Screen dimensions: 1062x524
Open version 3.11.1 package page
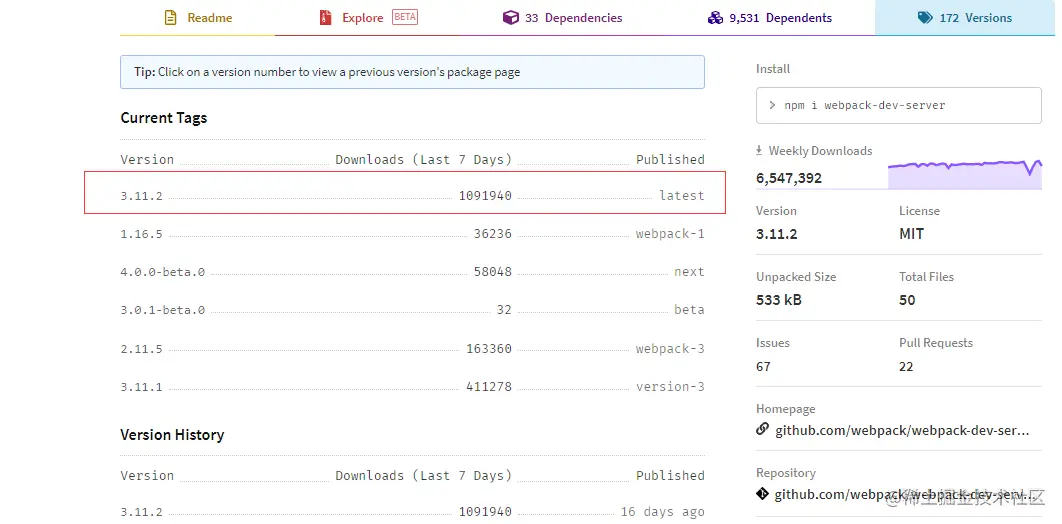[142, 387]
